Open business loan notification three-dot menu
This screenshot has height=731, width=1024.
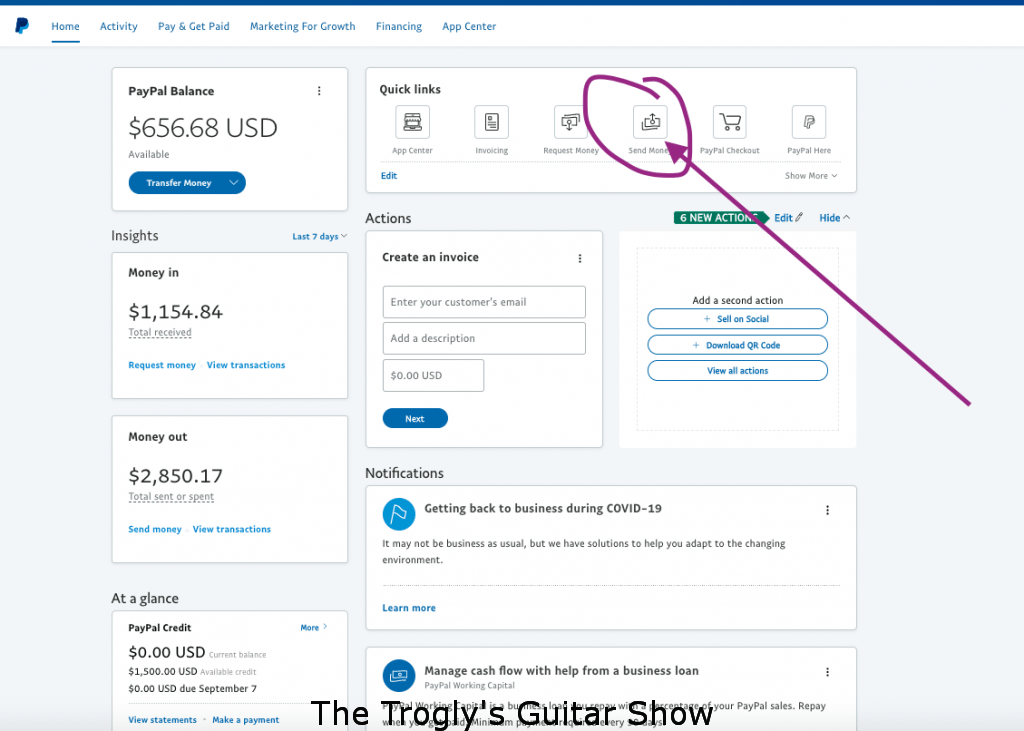coord(827,672)
